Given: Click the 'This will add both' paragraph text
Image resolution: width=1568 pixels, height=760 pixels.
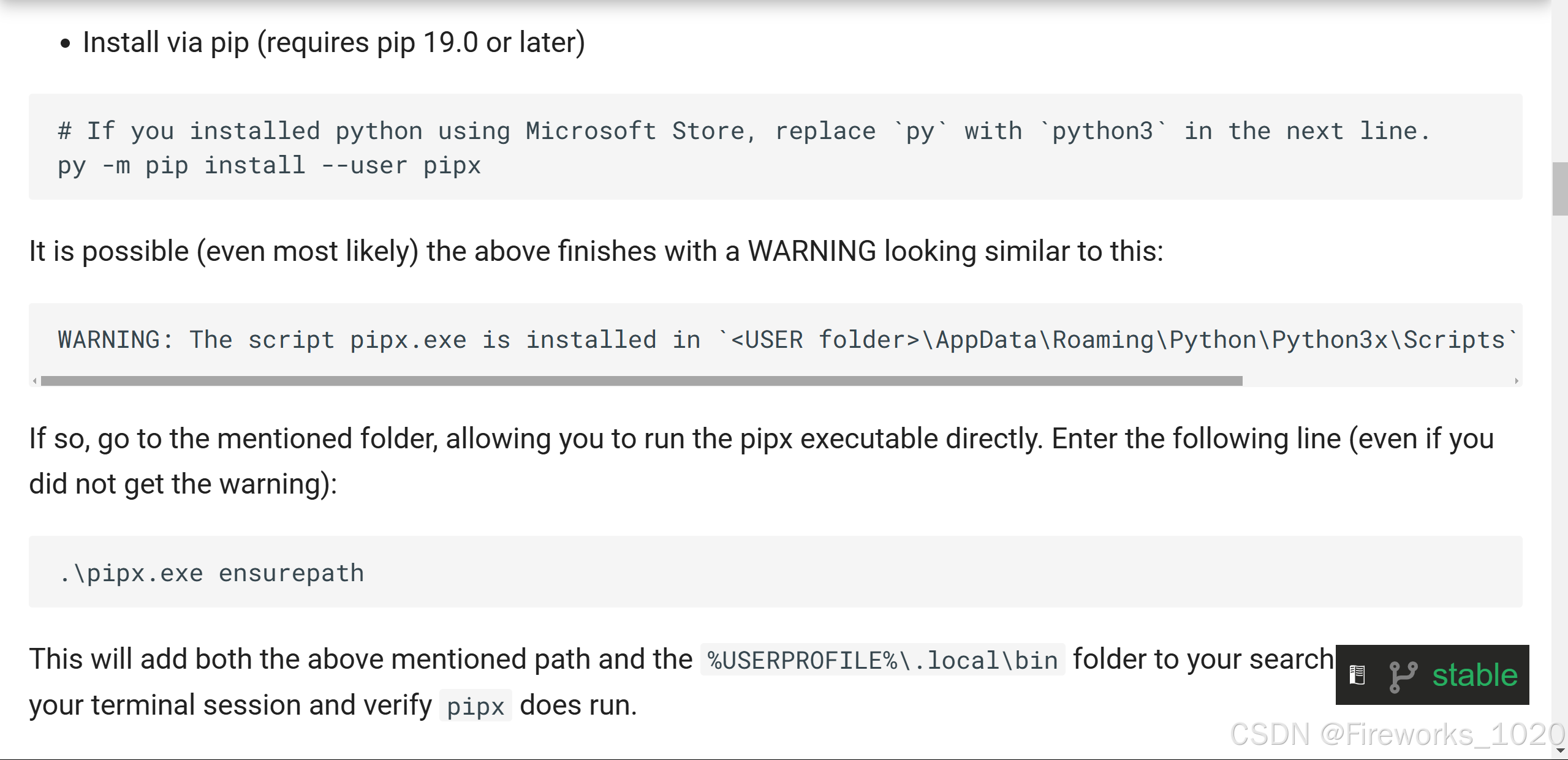Looking at the screenshot, I should tap(360, 660).
